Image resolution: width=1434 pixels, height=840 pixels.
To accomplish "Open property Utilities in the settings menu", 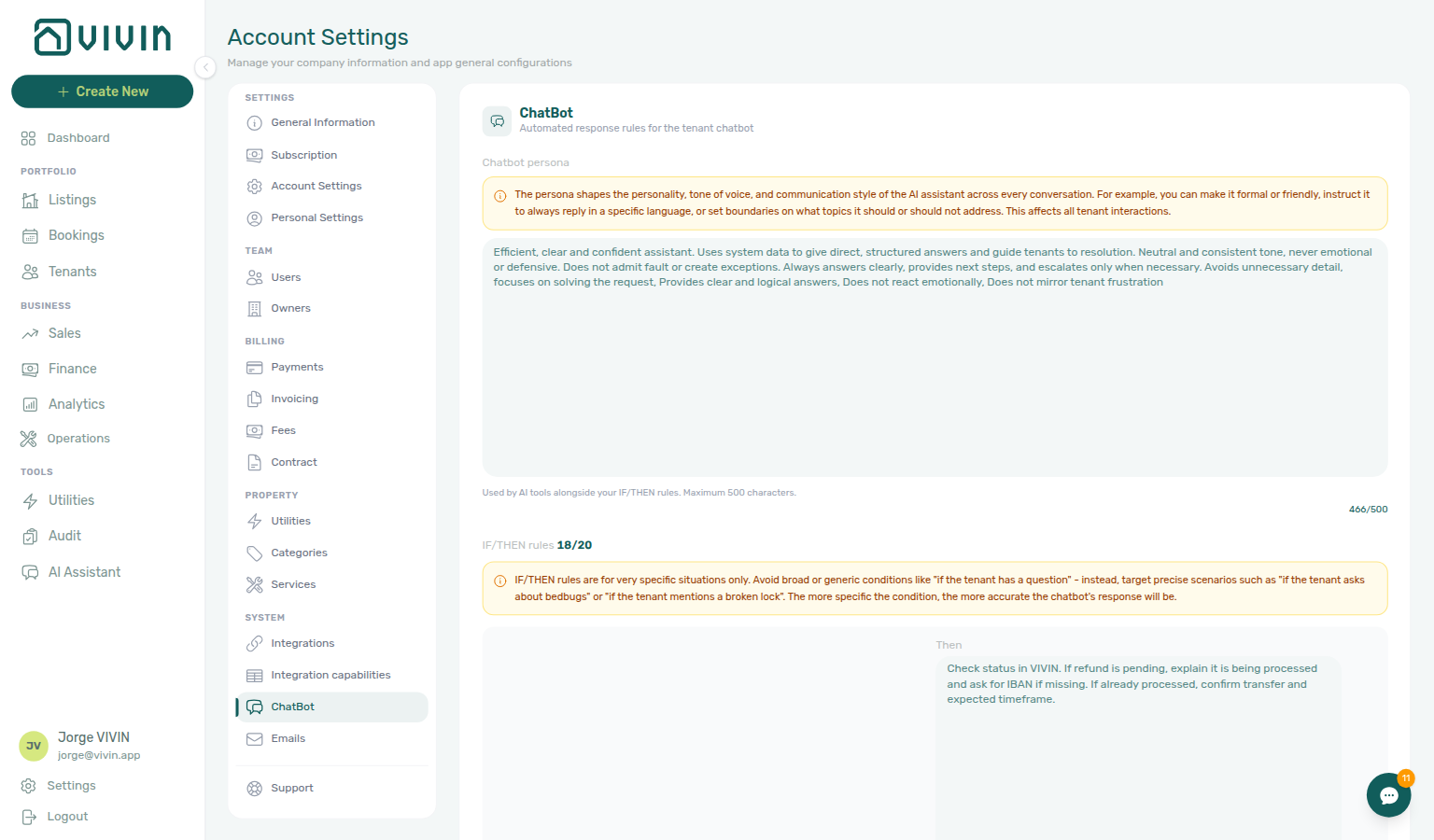I will coord(331,522).
